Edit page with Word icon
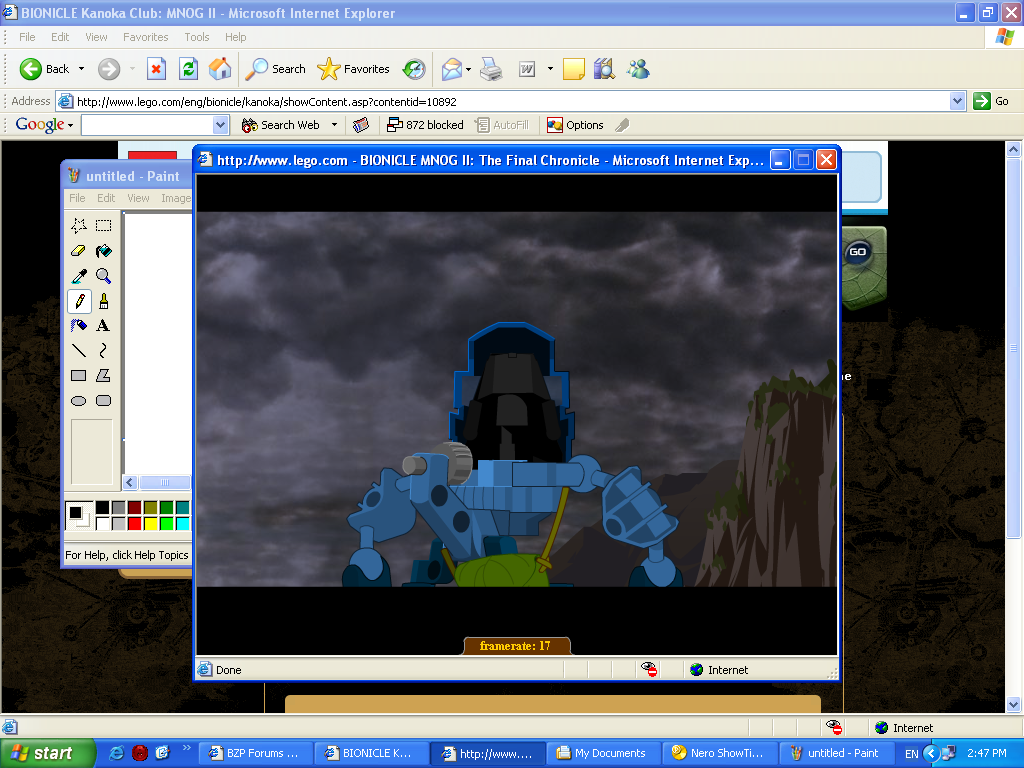Viewport: 1024px width, 768px height. pyautogui.click(x=527, y=69)
